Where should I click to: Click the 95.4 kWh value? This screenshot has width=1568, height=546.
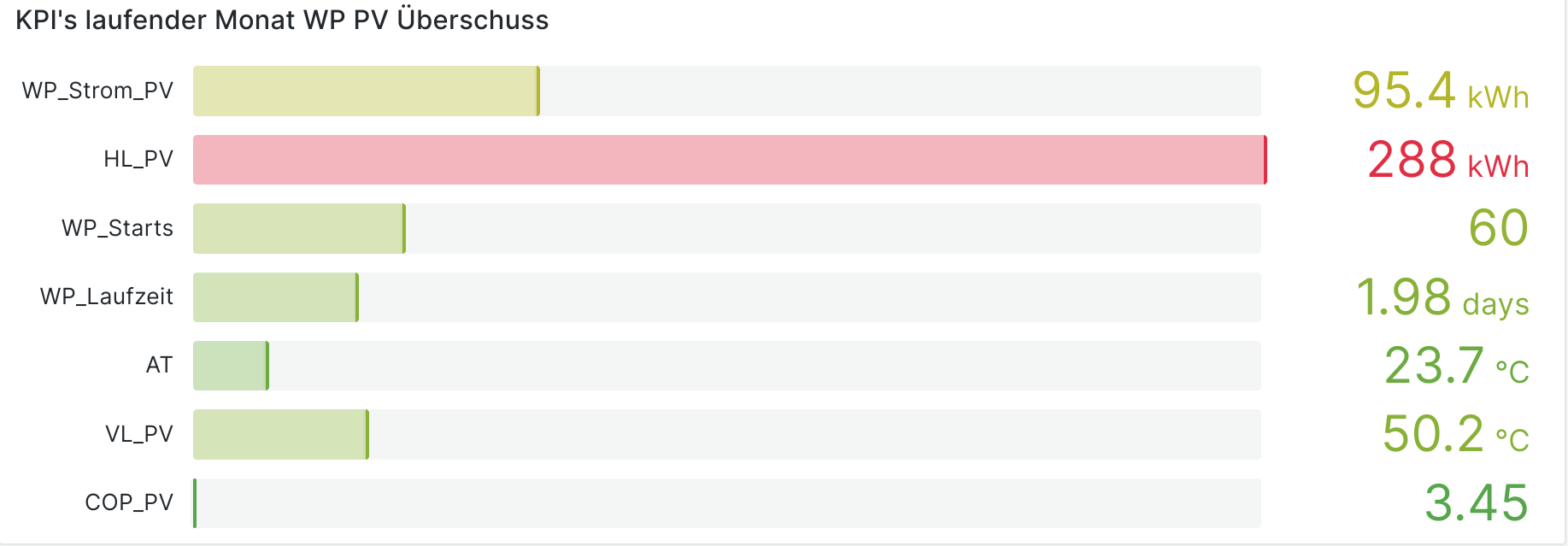click(1440, 91)
